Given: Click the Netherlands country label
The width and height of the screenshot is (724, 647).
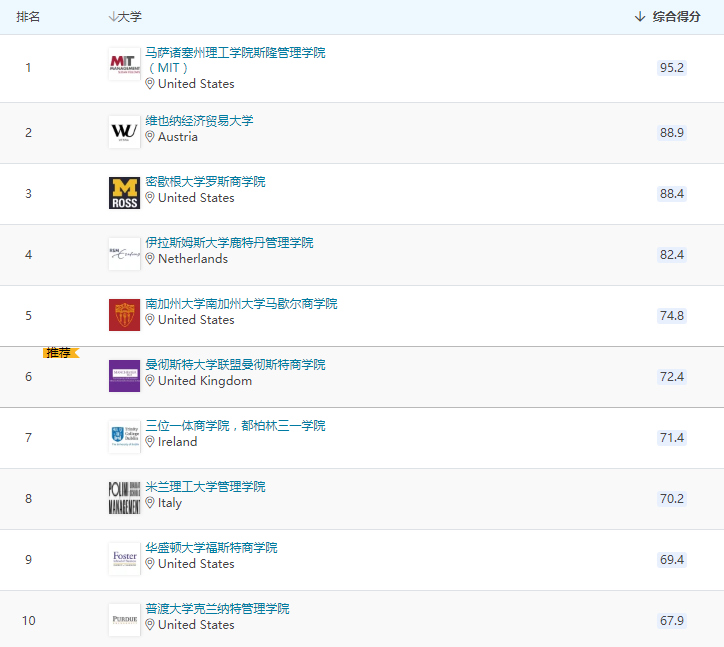Looking at the screenshot, I should click(193, 259).
